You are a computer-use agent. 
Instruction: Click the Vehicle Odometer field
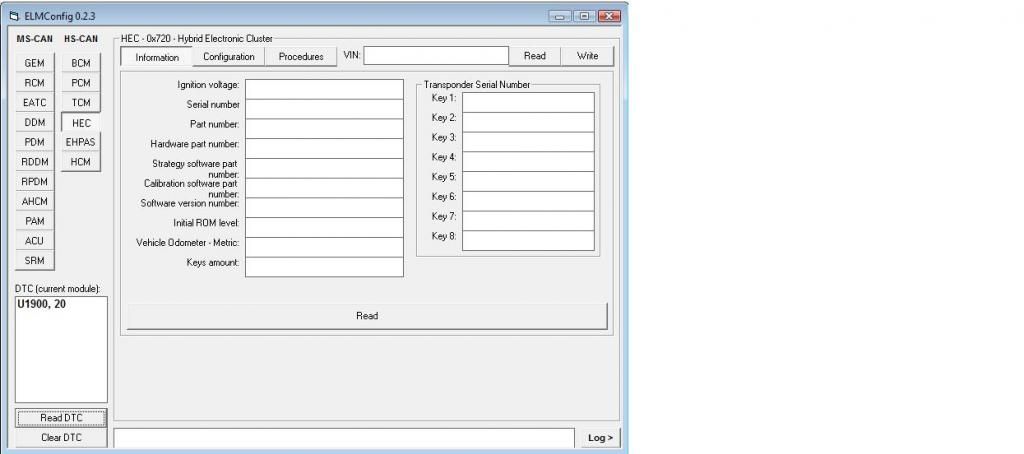[x=324, y=246]
